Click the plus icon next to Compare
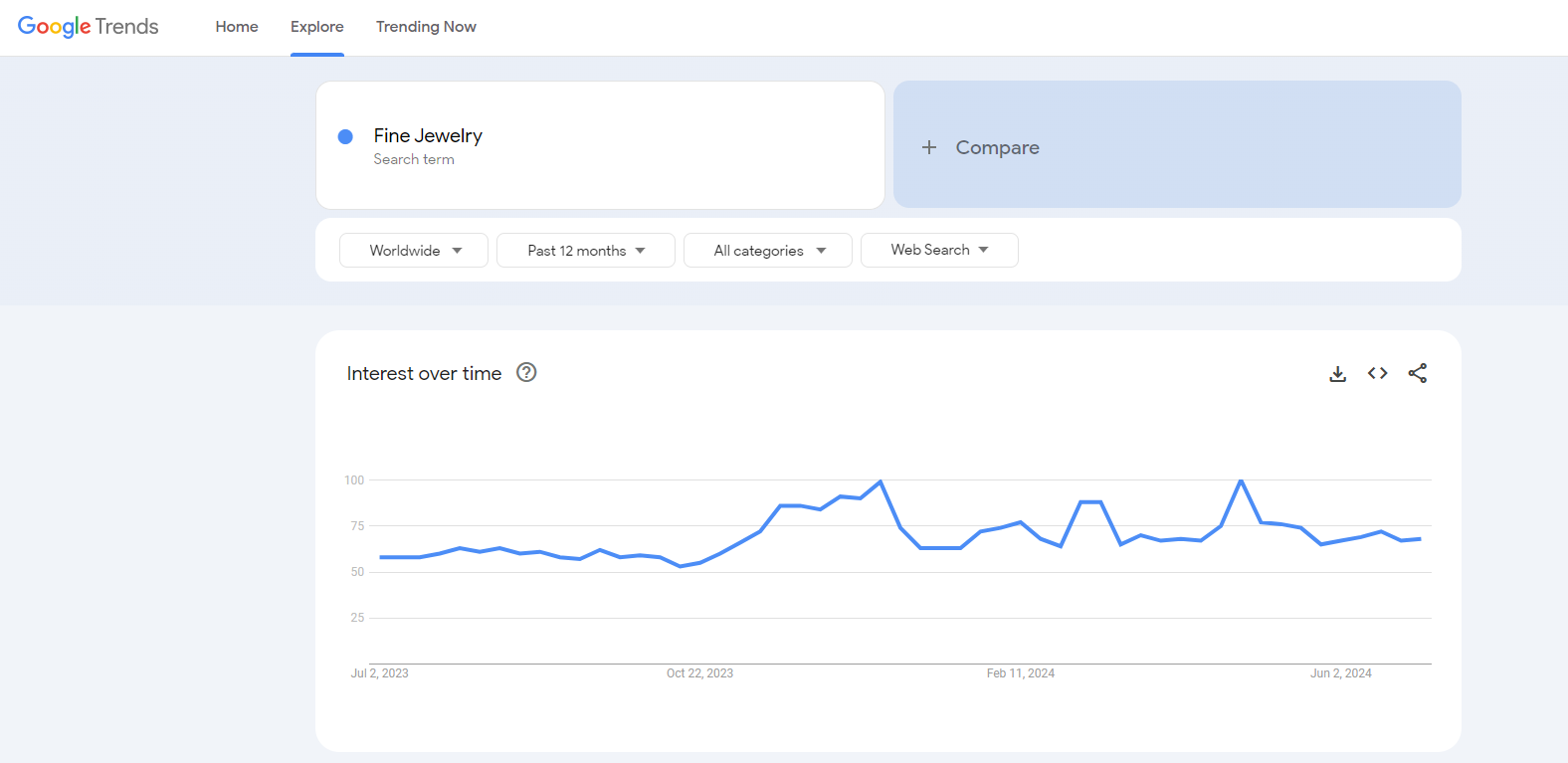Viewport: 1568px width, 763px height. pos(929,147)
